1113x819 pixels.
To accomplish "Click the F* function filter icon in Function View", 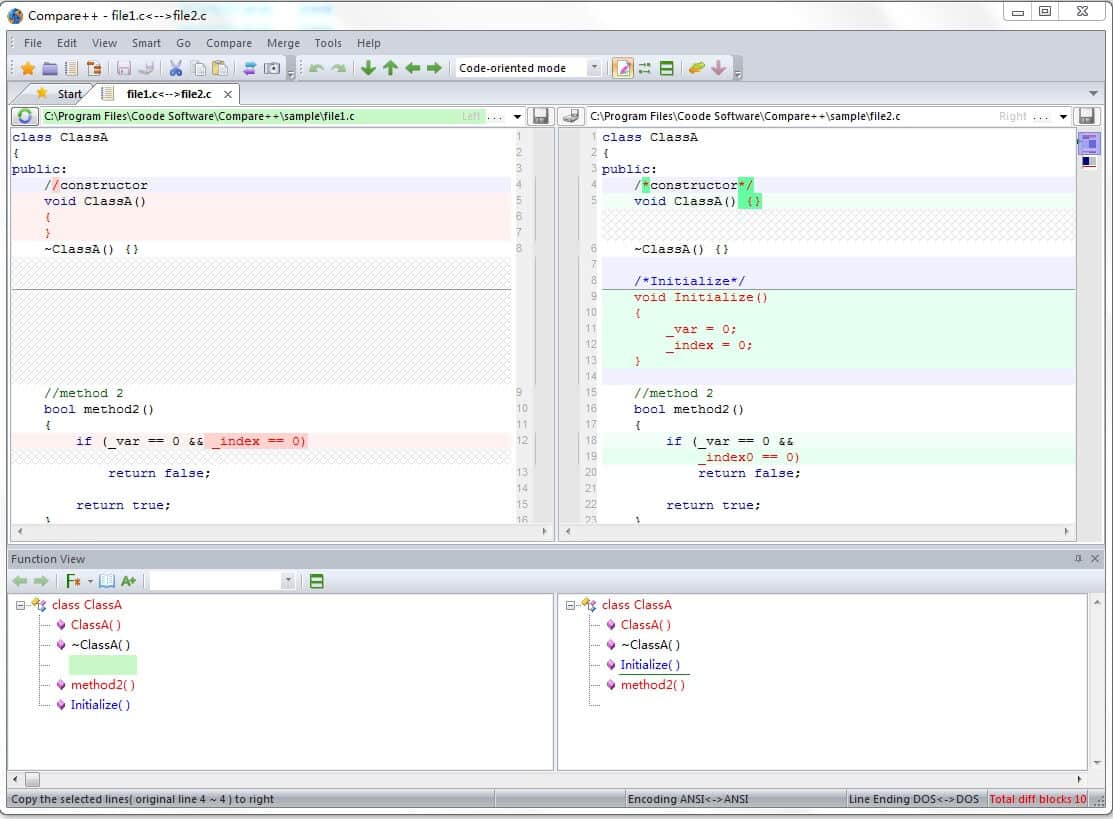I will tap(73, 581).
